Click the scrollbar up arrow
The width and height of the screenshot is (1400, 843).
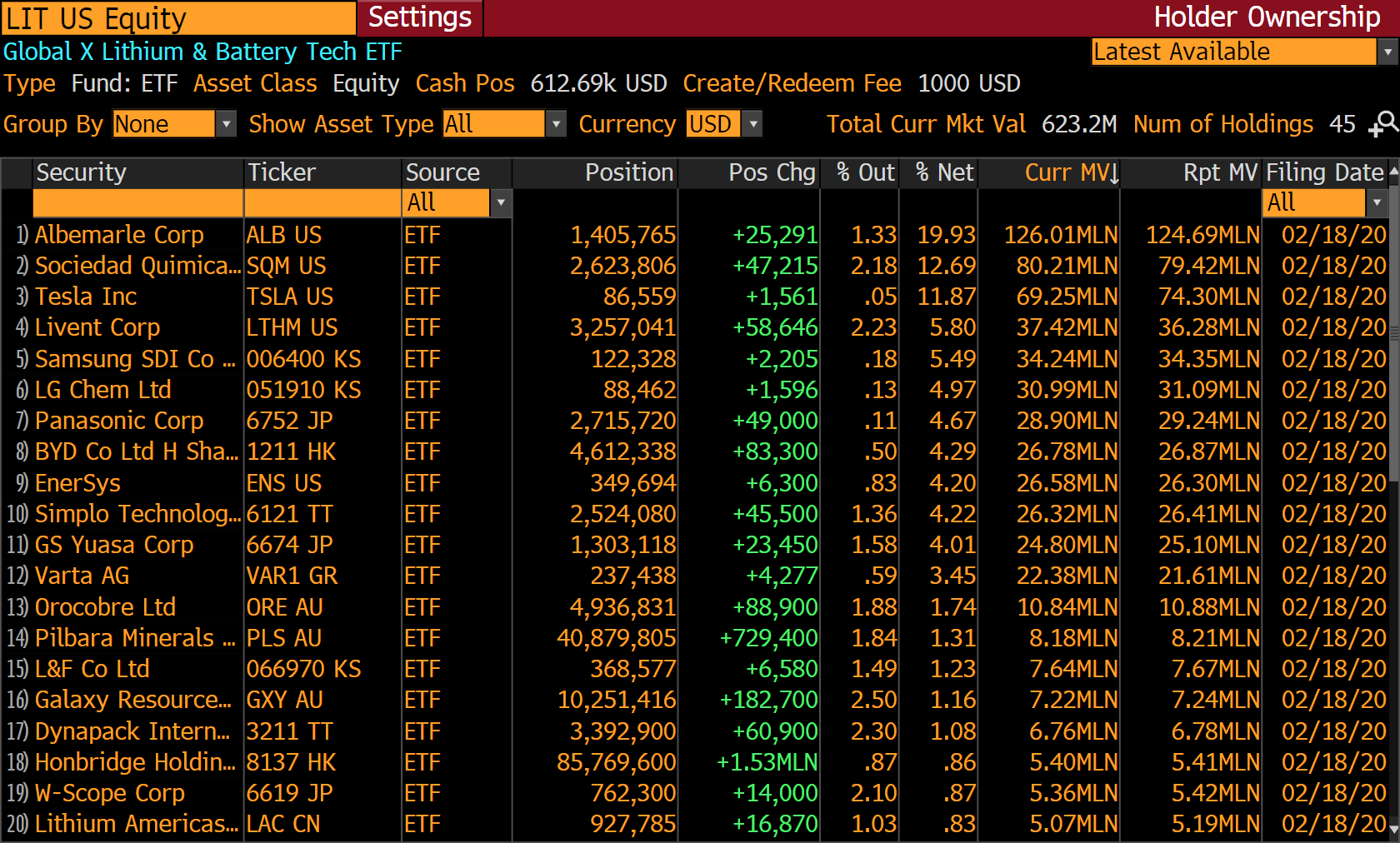point(1394,170)
